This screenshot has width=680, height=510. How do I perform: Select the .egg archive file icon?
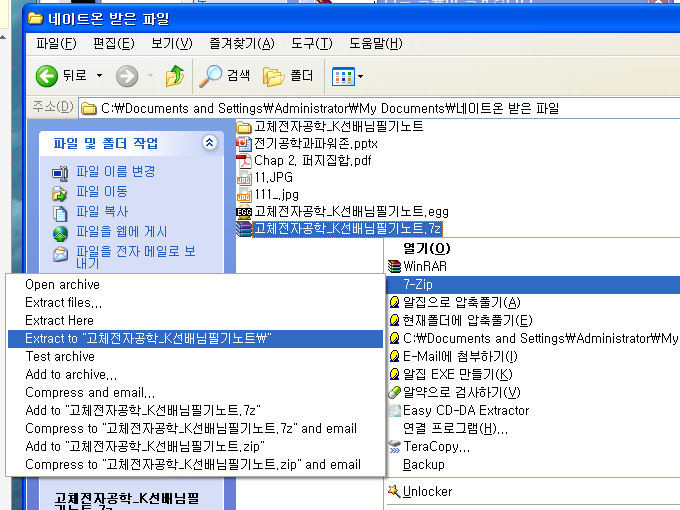click(244, 212)
